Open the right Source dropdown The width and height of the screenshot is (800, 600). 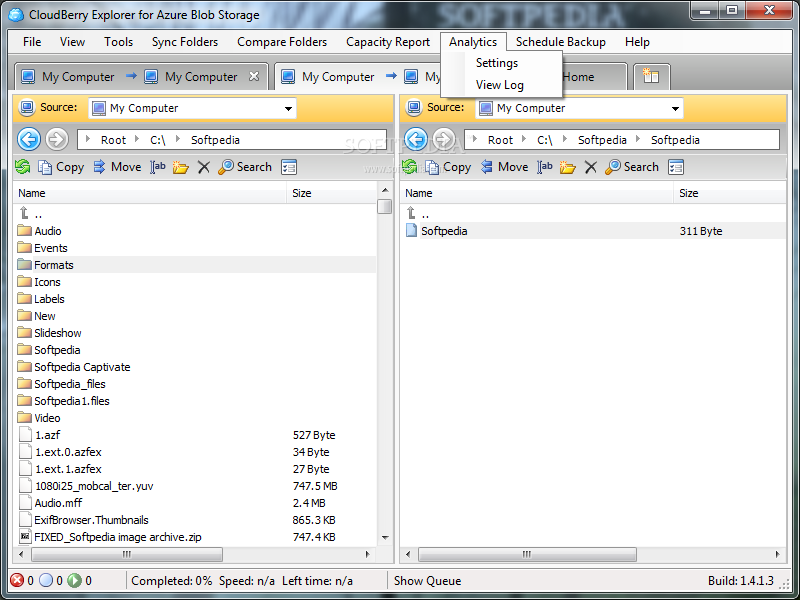(x=675, y=108)
